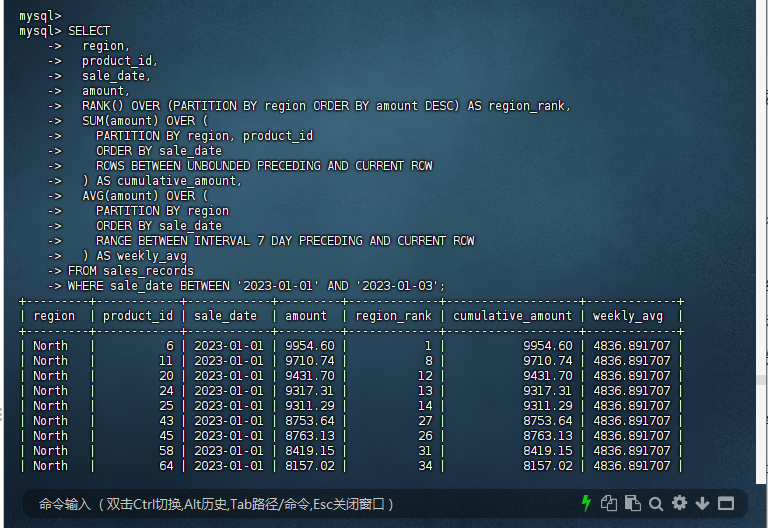Click cumulative_amount value 9954.60
This screenshot has height=528, width=768.
548,346
